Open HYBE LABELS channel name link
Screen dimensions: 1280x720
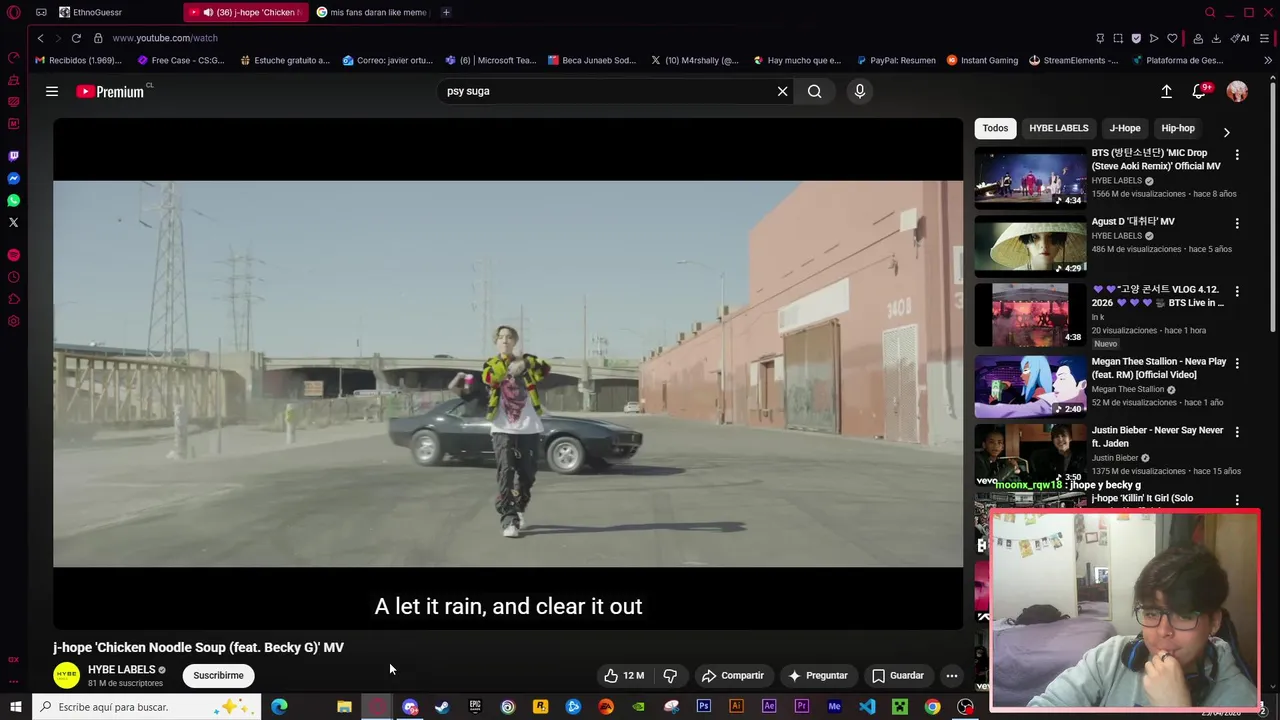point(121,669)
